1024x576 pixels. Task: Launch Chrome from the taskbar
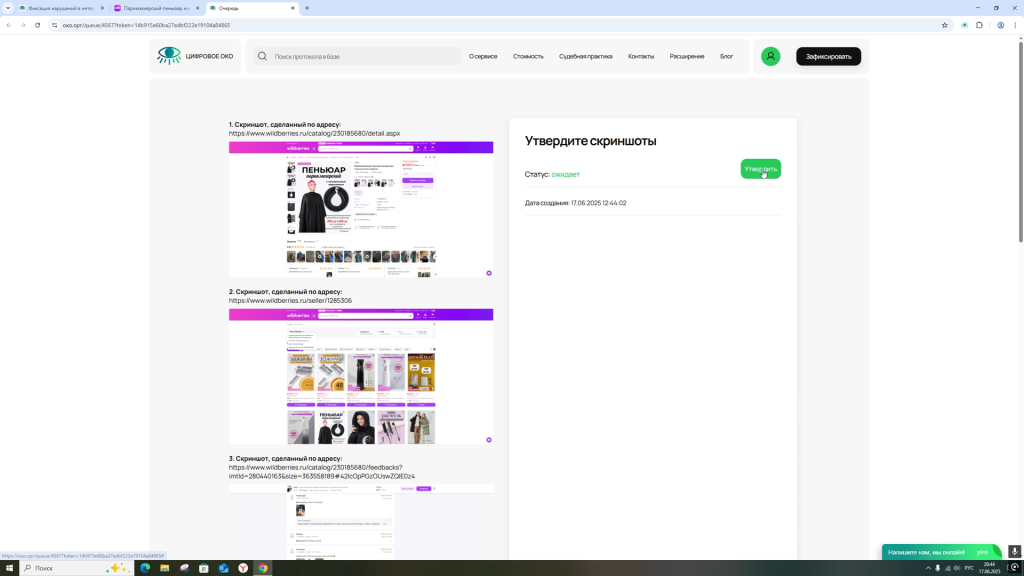pos(263,568)
